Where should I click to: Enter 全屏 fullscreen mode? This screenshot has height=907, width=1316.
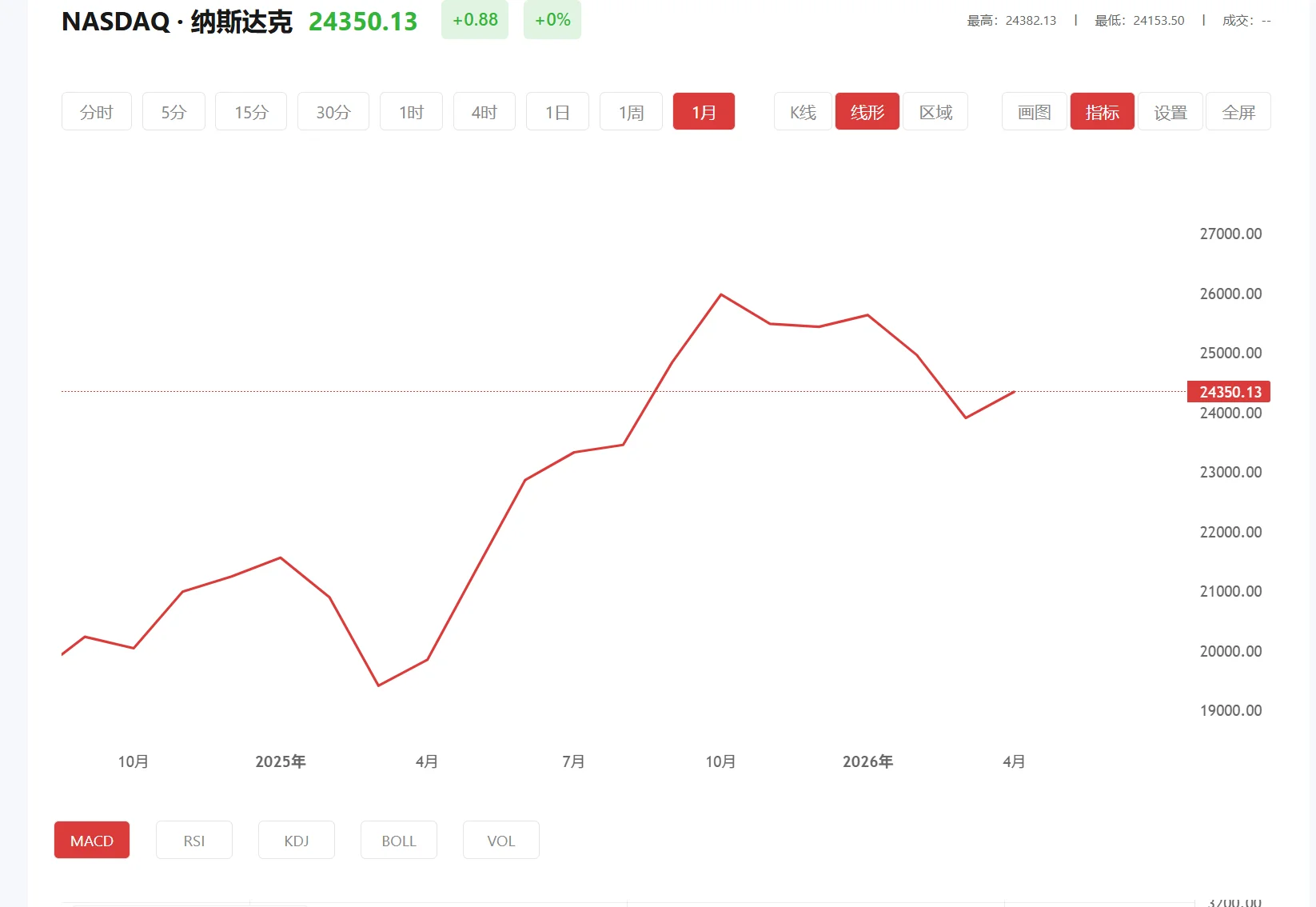[x=1238, y=111]
